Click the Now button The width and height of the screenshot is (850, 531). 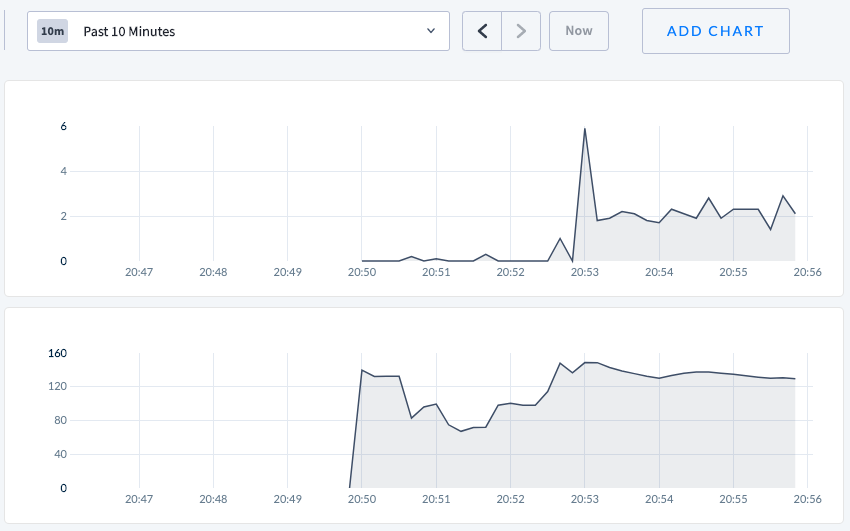tap(579, 31)
